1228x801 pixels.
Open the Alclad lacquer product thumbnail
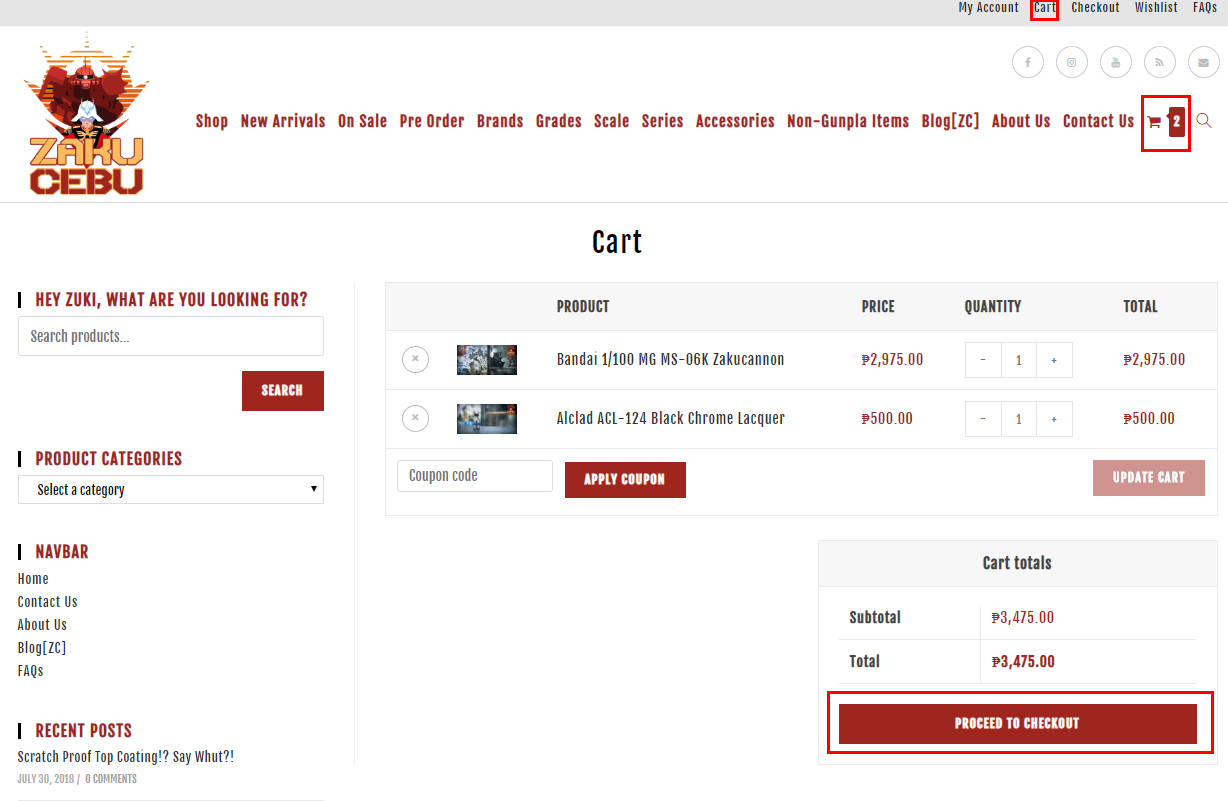coord(487,419)
